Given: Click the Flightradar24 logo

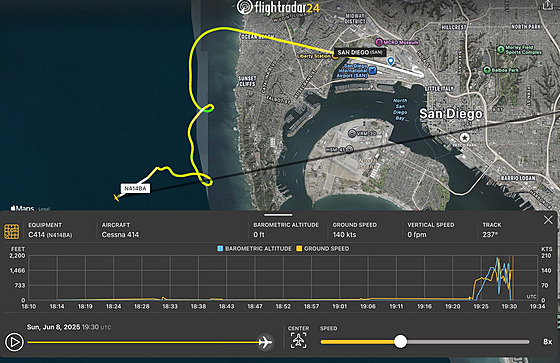Looking at the screenshot, I should click(278, 8).
